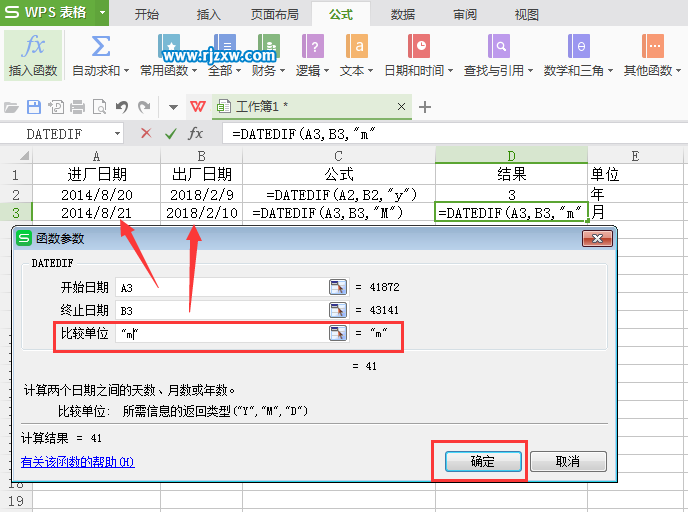Select the 进厂日期 header cell
This screenshot has height=512, width=688.
tap(97, 174)
